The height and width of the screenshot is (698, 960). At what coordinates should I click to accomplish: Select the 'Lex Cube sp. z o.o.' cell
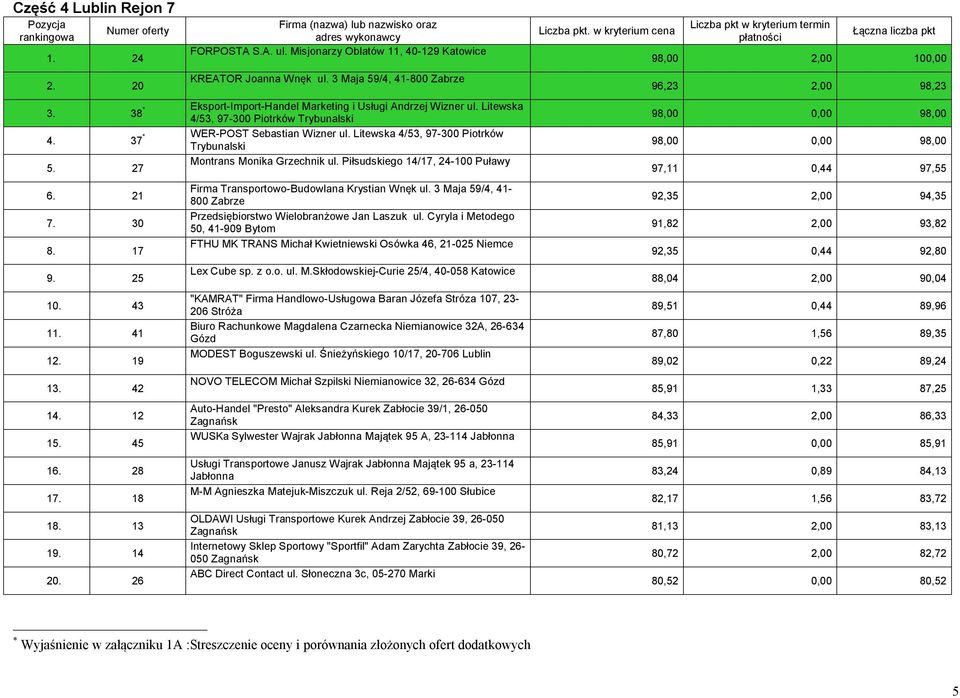coord(358,278)
